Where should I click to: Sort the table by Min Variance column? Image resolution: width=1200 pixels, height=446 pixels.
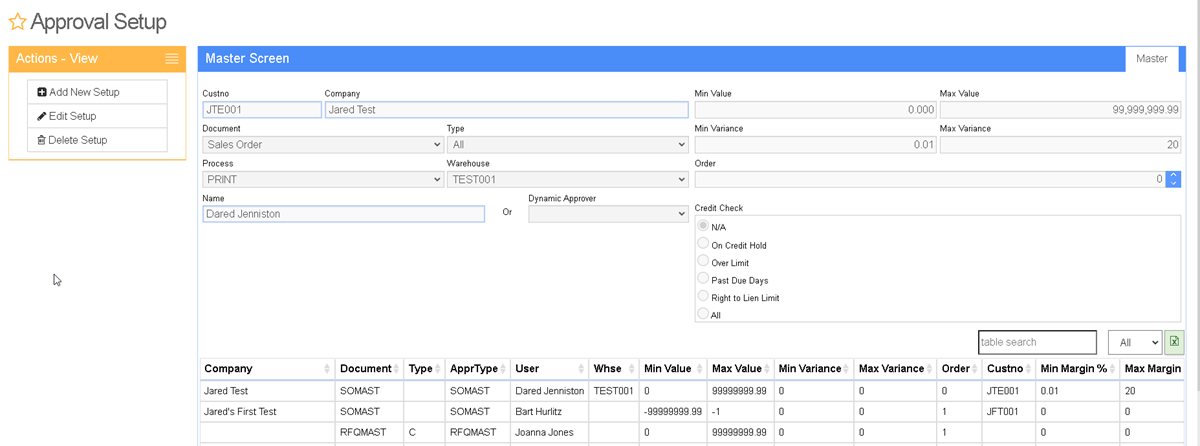[812, 369]
